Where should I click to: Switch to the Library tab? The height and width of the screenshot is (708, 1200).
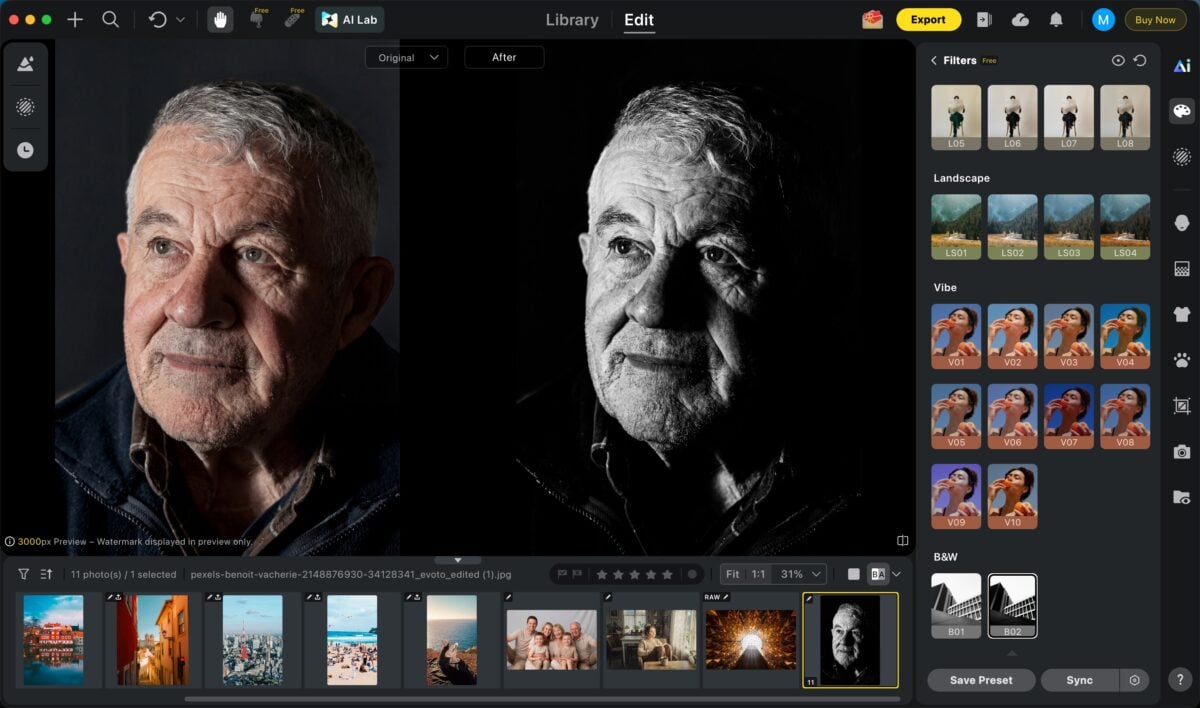[571, 19]
